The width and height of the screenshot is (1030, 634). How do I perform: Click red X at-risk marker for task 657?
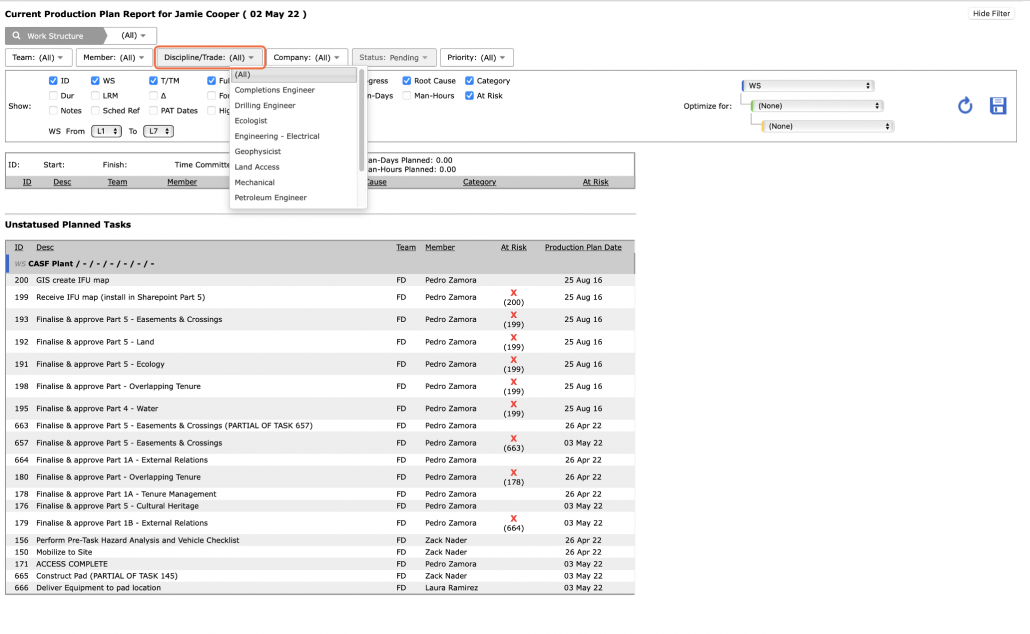tap(514, 439)
